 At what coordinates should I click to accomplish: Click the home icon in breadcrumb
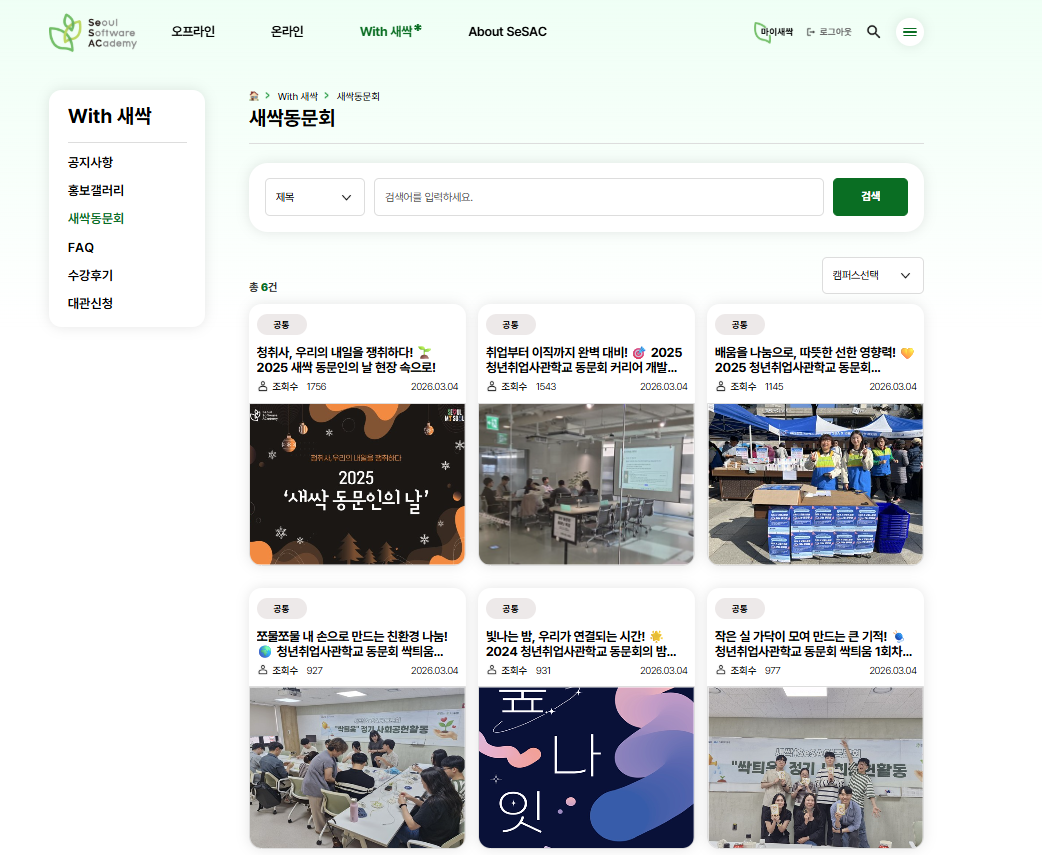coord(254,96)
